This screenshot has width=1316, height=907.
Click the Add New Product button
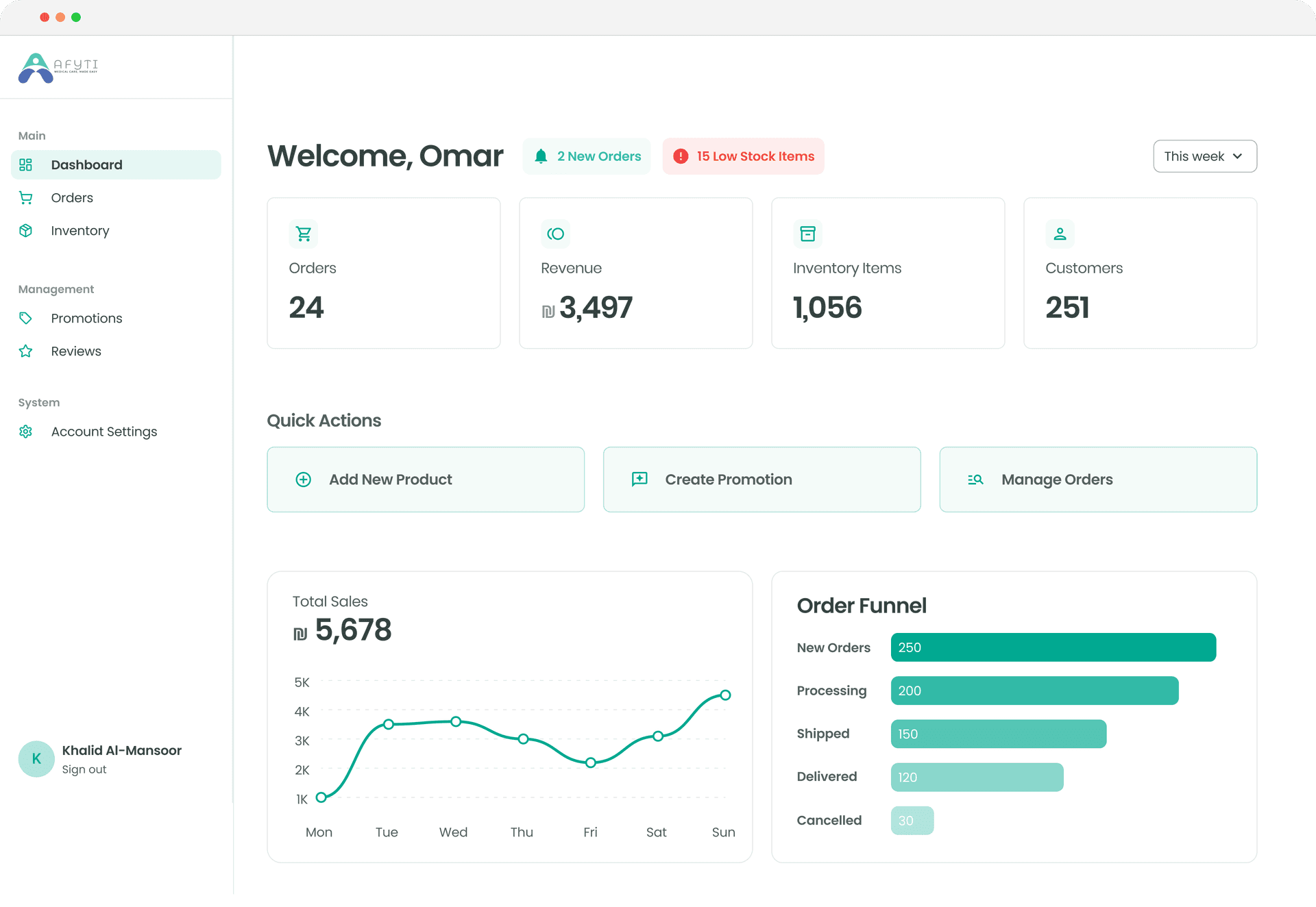tap(426, 480)
